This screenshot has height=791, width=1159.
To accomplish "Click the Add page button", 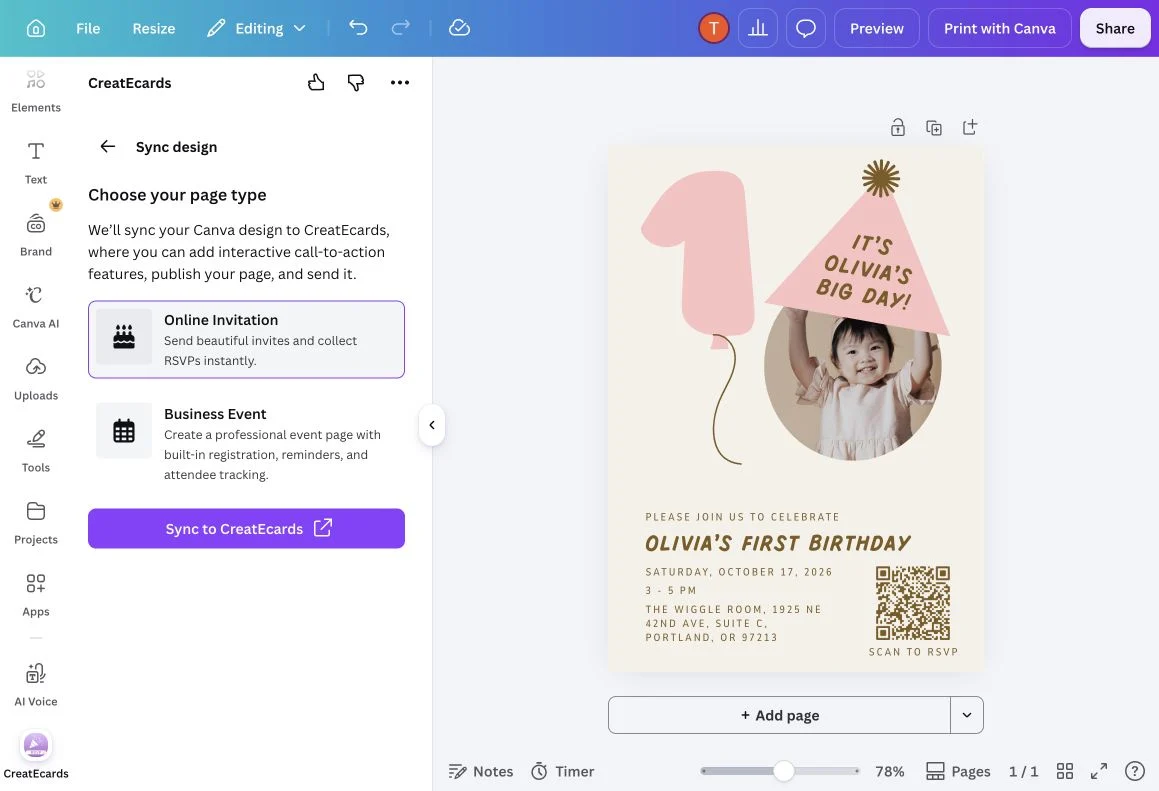I will (779, 715).
